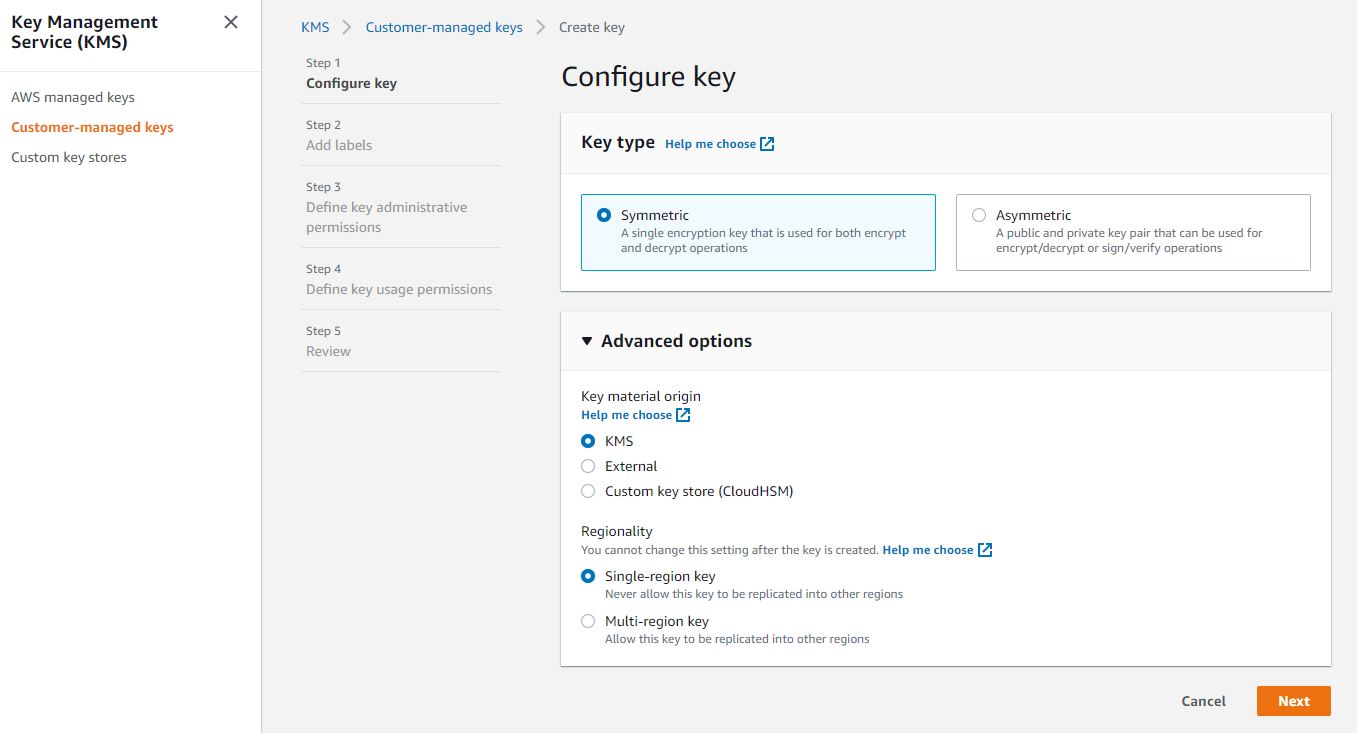Click the external link icon beside Regionality Help me choose
Image resolution: width=1357 pixels, height=733 pixels.
tap(984, 549)
